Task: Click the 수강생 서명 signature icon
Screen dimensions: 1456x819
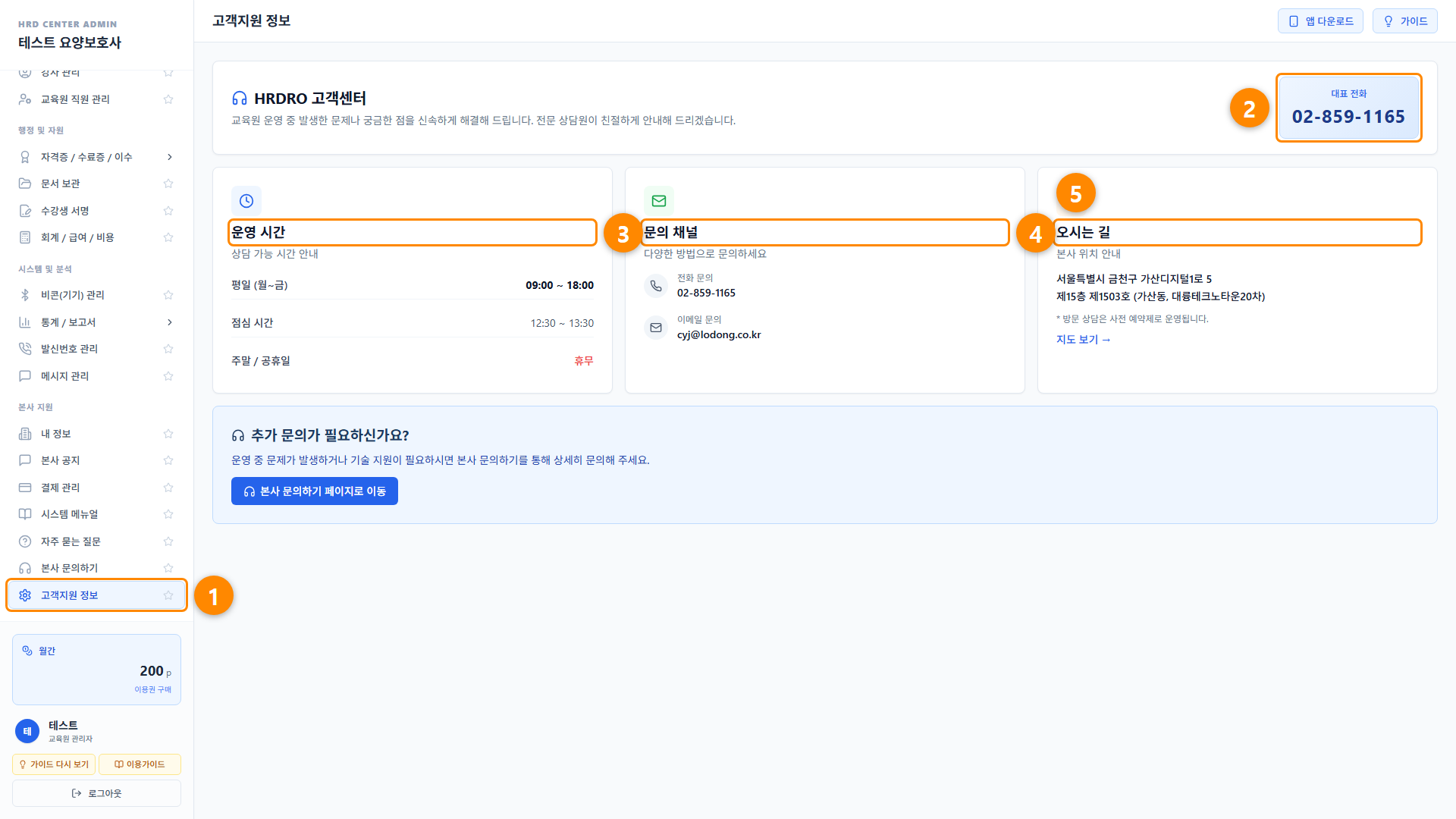Action: (25, 211)
